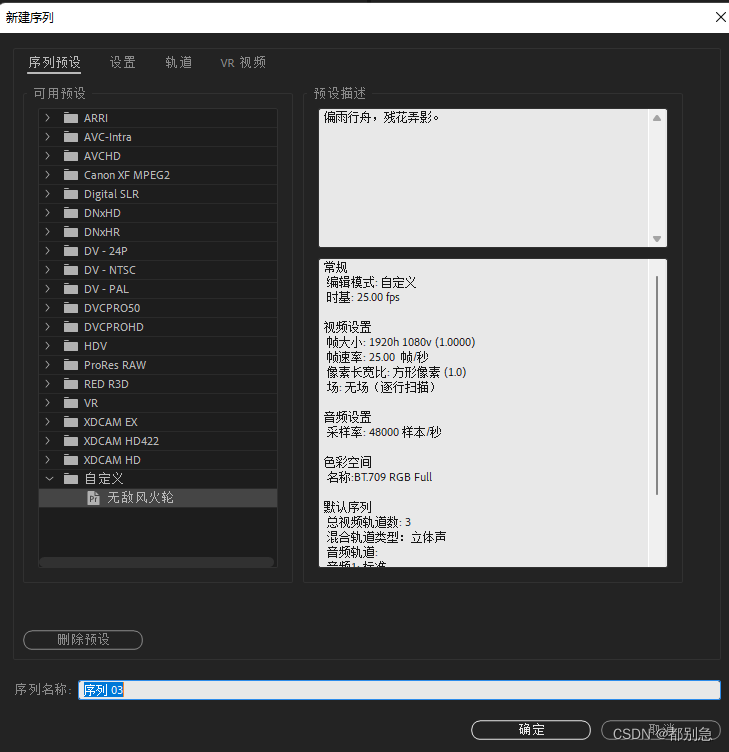This screenshot has width=729, height=752.
Task: Click the Pr preset file icon
Action: pyautogui.click(x=94, y=498)
